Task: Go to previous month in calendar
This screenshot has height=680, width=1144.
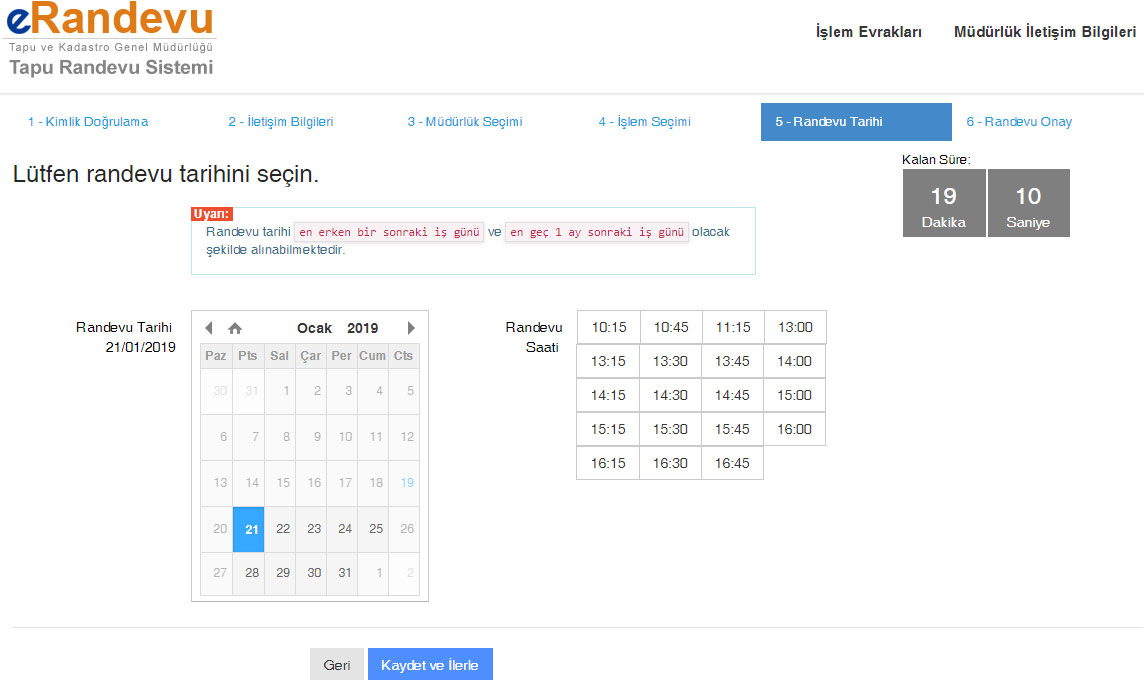Action: (209, 328)
